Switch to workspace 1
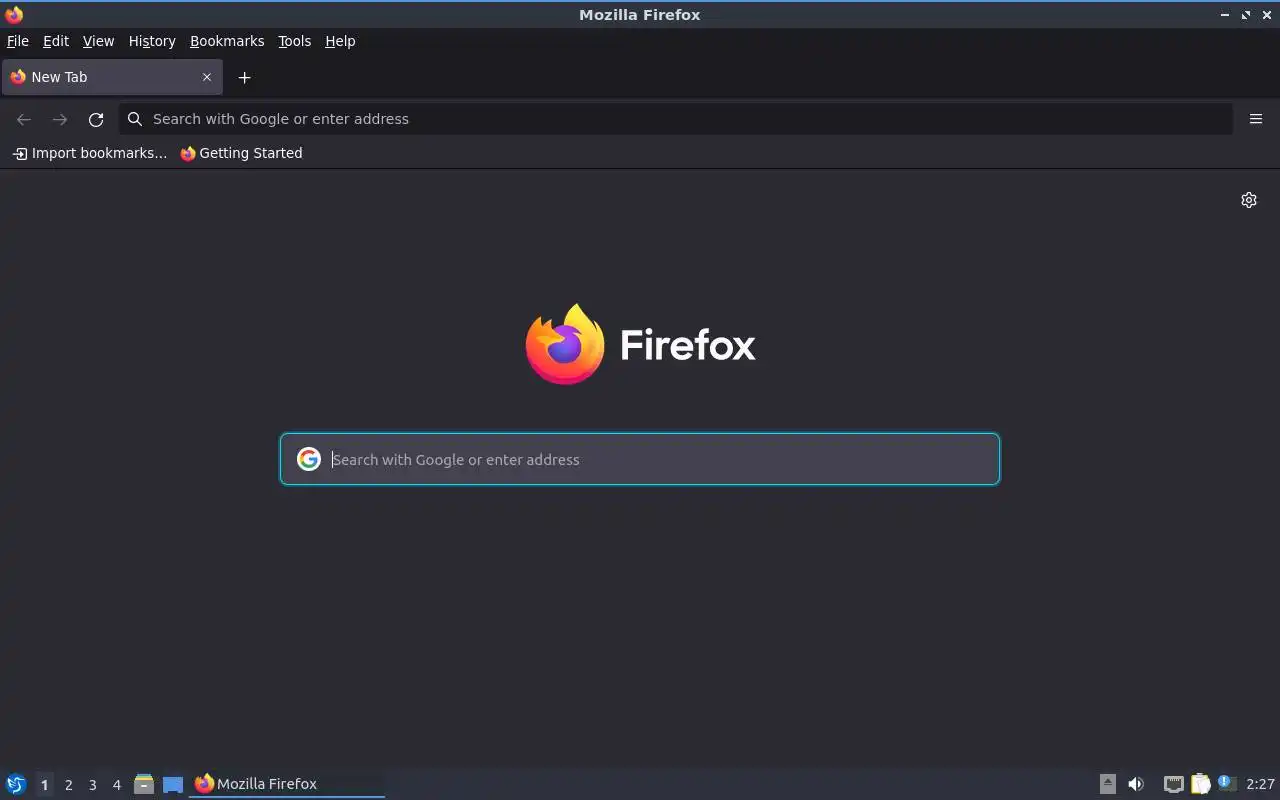This screenshot has width=1280, height=800. click(x=44, y=785)
